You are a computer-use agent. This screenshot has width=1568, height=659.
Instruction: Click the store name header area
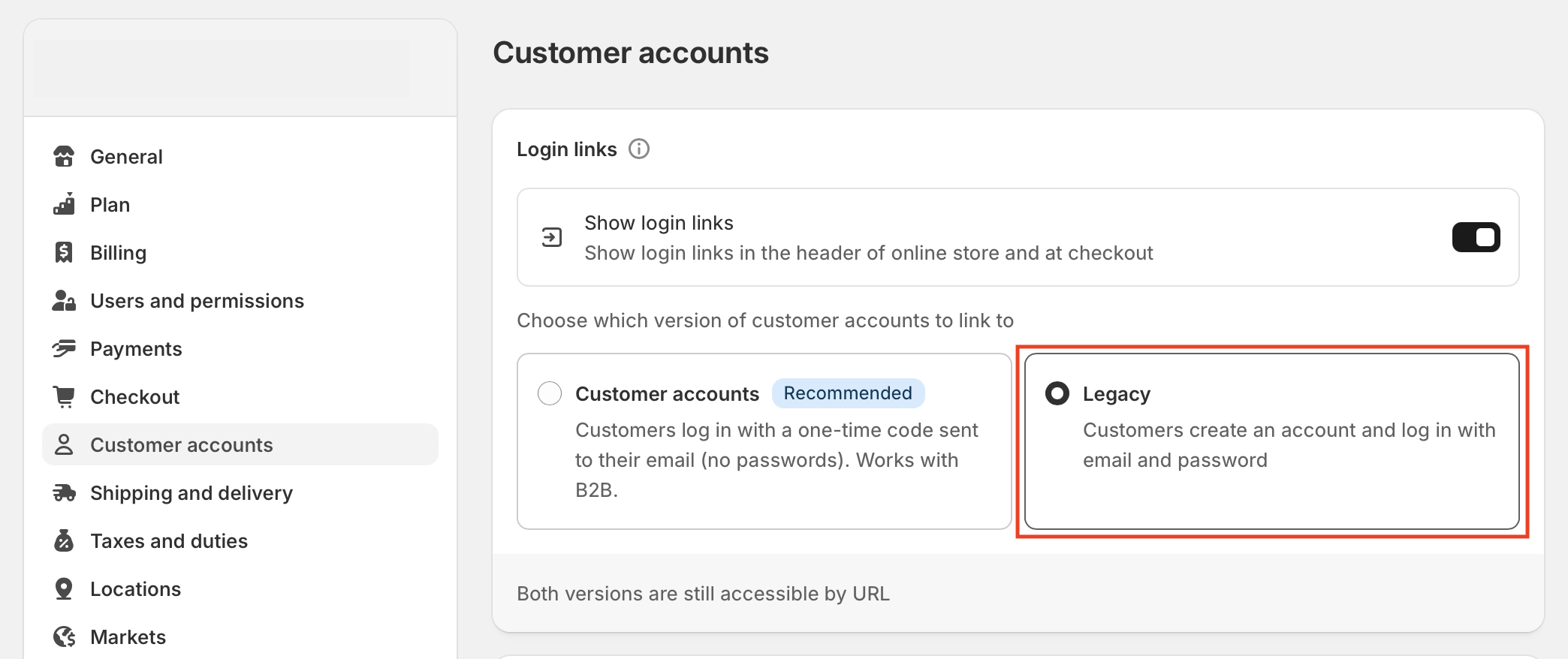click(222, 69)
